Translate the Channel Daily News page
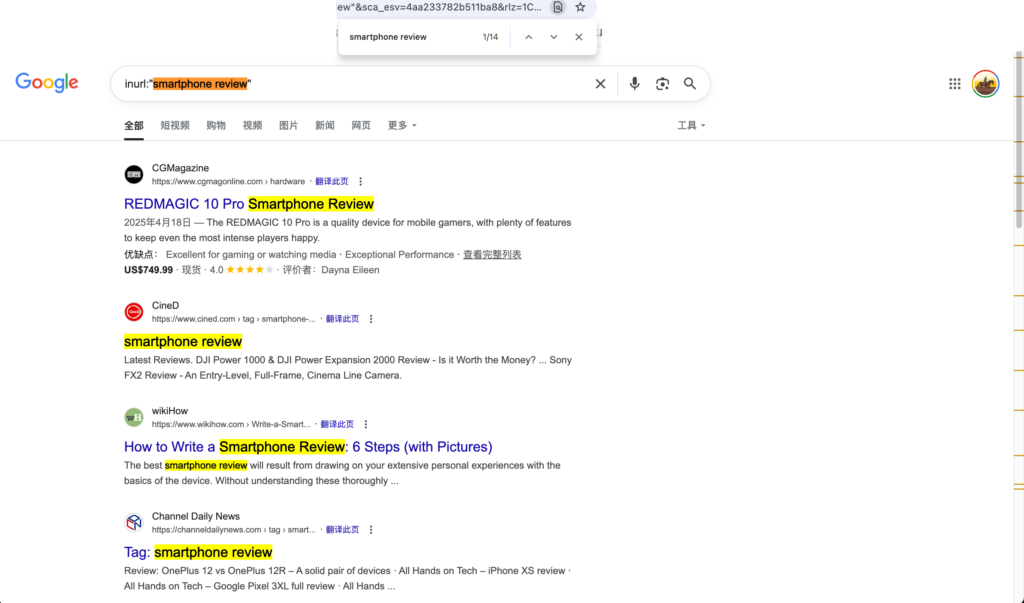This screenshot has height=603, width=1024. click(342, 530)
